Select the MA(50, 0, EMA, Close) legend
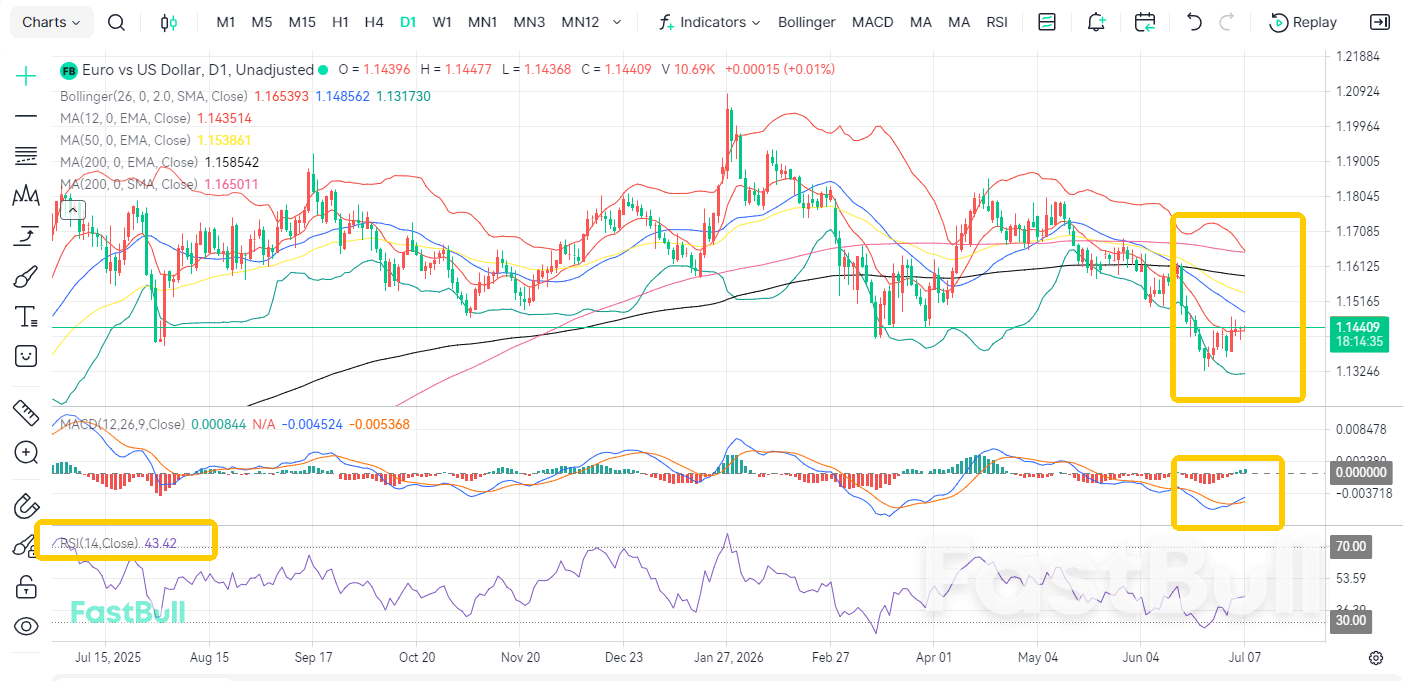Screen dimensions: 1403x681 [x=125, y=140]
